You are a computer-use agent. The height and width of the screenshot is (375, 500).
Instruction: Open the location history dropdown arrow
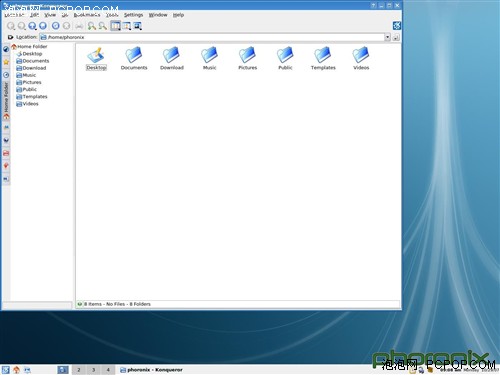387,37
